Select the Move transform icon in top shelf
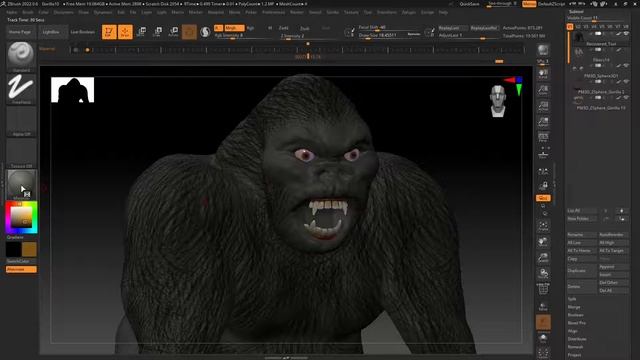Screen dimensions: 640x360 click(x=142, y=32)
